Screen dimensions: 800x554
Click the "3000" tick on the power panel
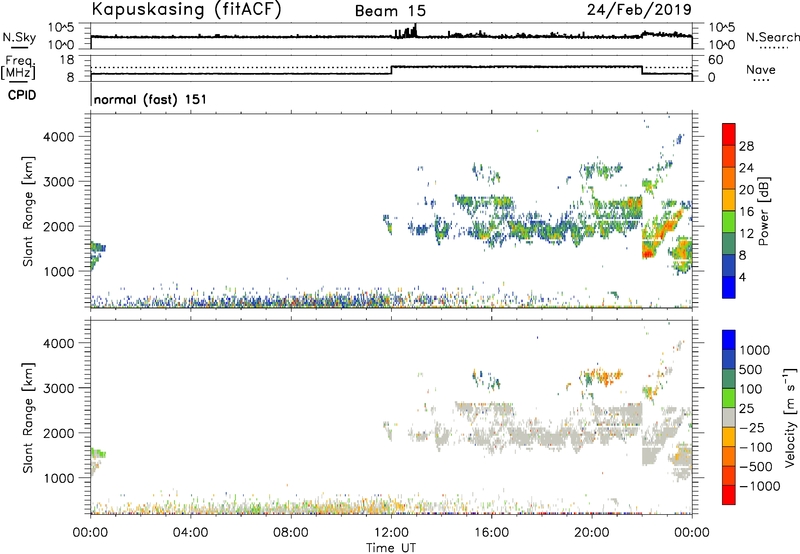(58, 182)
